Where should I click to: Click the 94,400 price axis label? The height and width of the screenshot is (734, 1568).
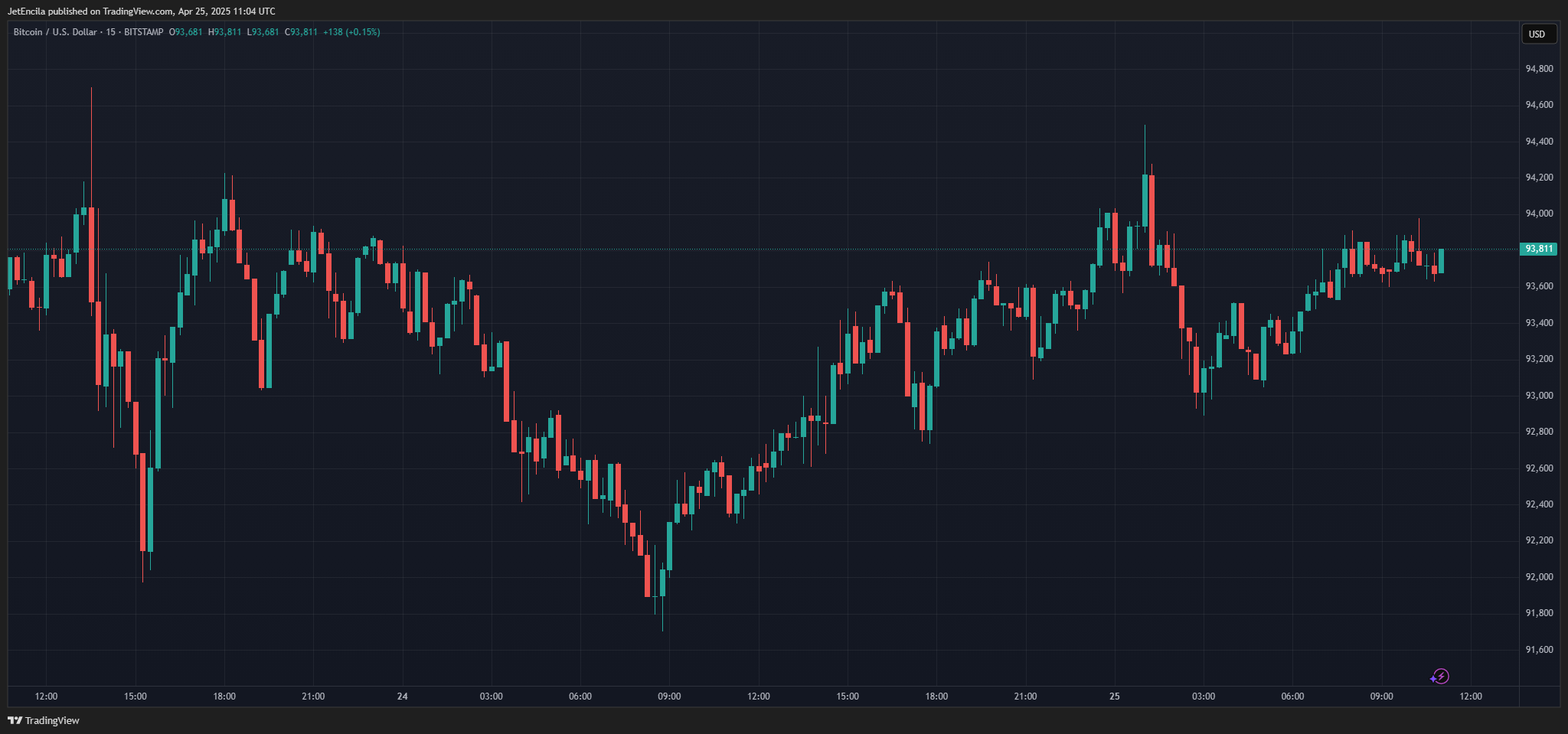[1540, 142]
